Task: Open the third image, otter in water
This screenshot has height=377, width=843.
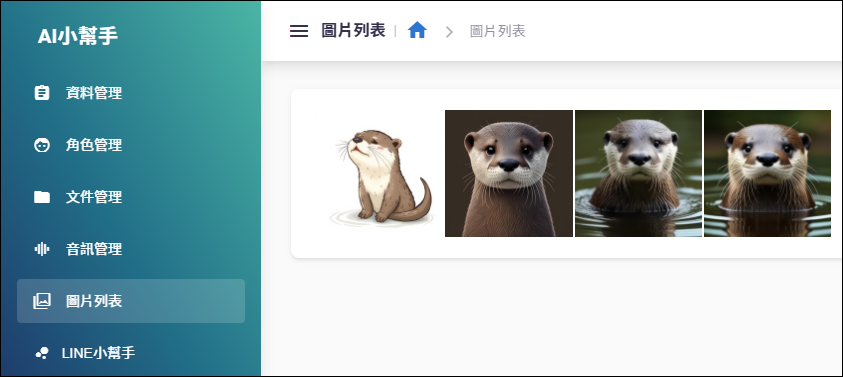Action: click(x=638, y=173)
